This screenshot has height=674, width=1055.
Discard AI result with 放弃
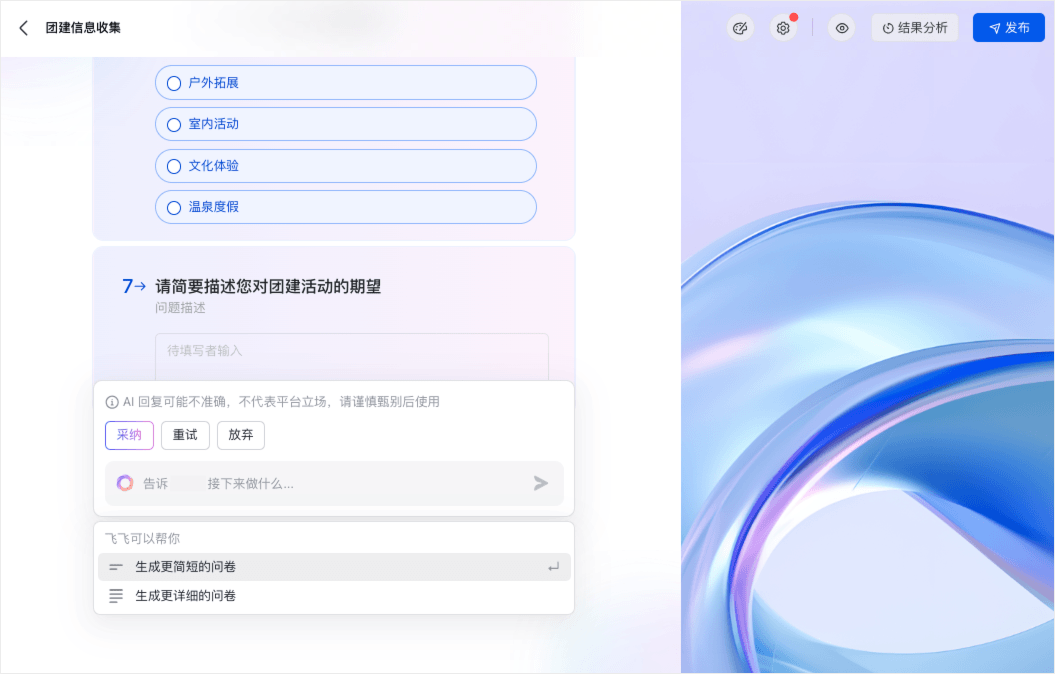241,435
